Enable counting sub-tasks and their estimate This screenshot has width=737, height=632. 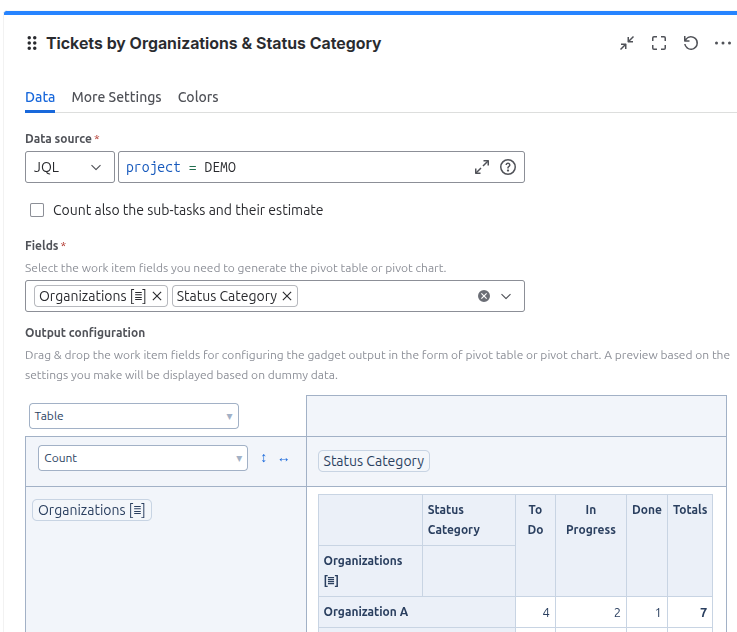tap(37, 210)
